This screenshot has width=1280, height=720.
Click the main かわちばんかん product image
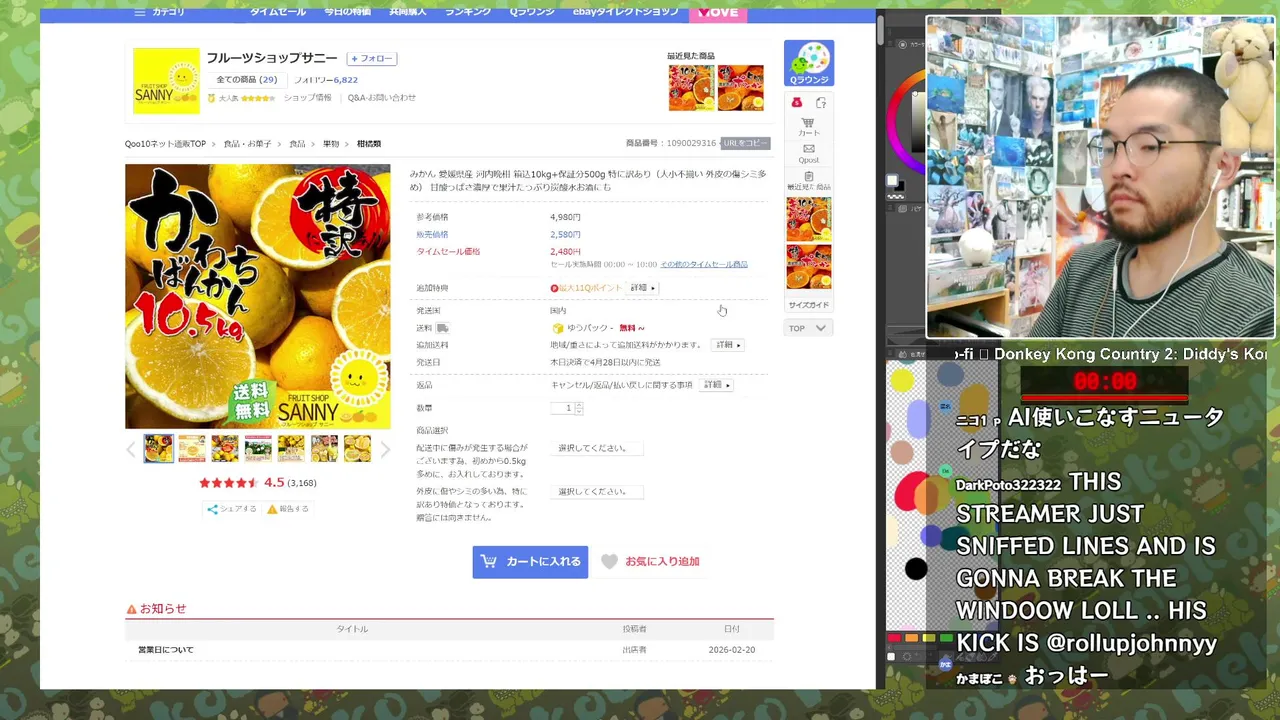click(x=258, y=297)
